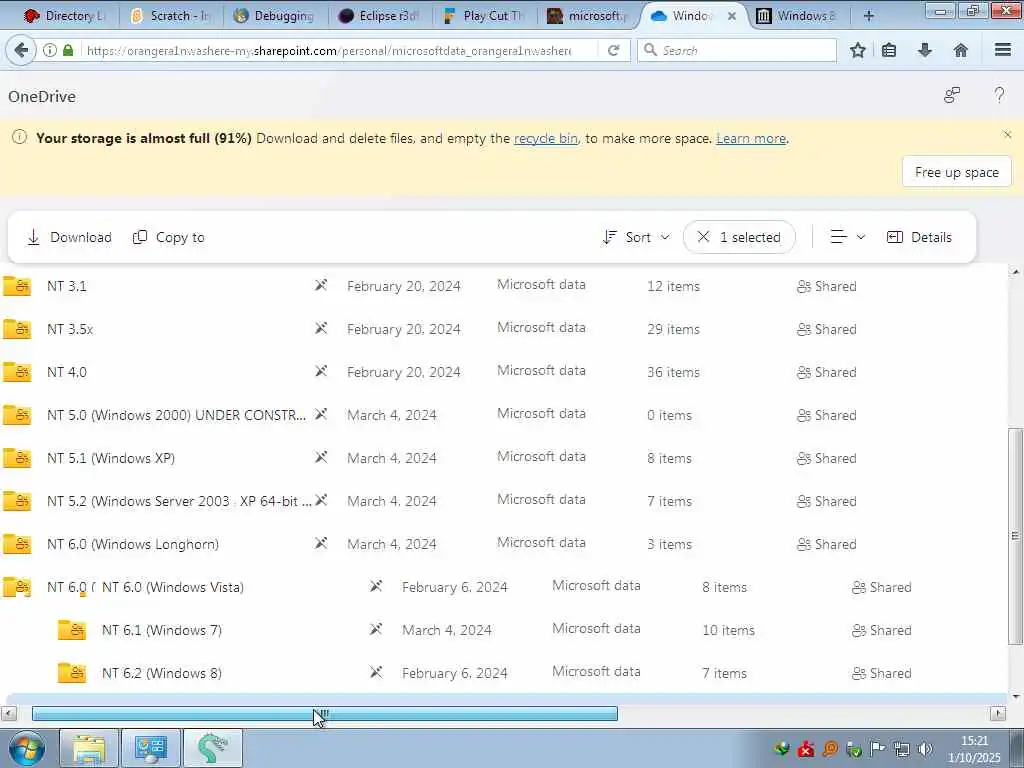Image resolution: width=1024 pixels, height=768 pixels.
Task: Click the NT 6.2 (Windows 8) folder icon
Action: pos(72,673)
